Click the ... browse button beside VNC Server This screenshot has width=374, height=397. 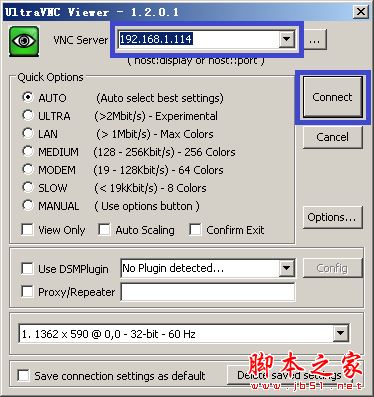(x=315, y=41)
